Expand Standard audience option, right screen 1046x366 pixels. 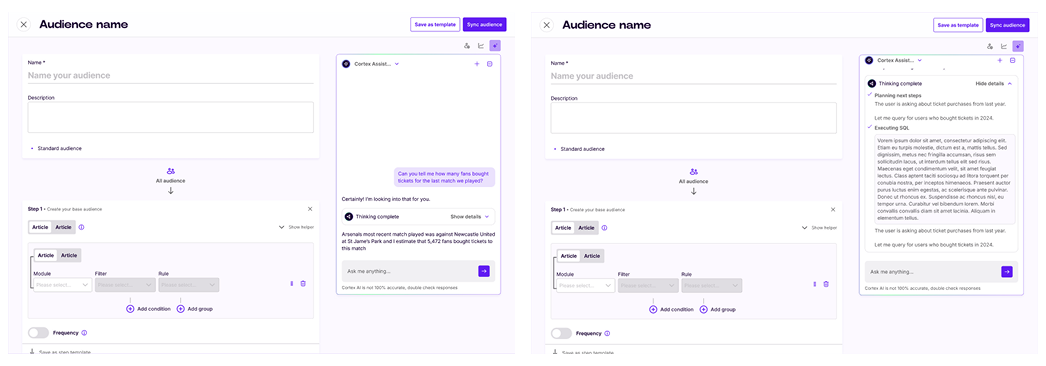pos(579,148)
